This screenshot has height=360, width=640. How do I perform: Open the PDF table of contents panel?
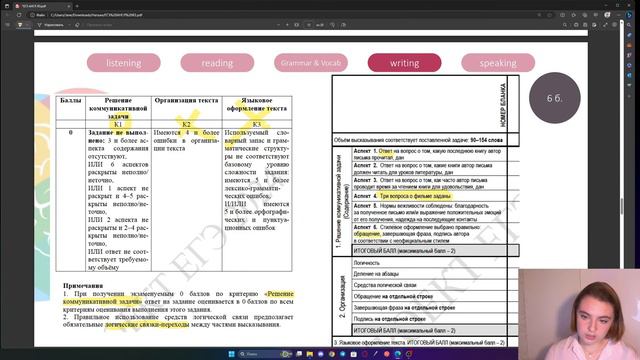7,25
